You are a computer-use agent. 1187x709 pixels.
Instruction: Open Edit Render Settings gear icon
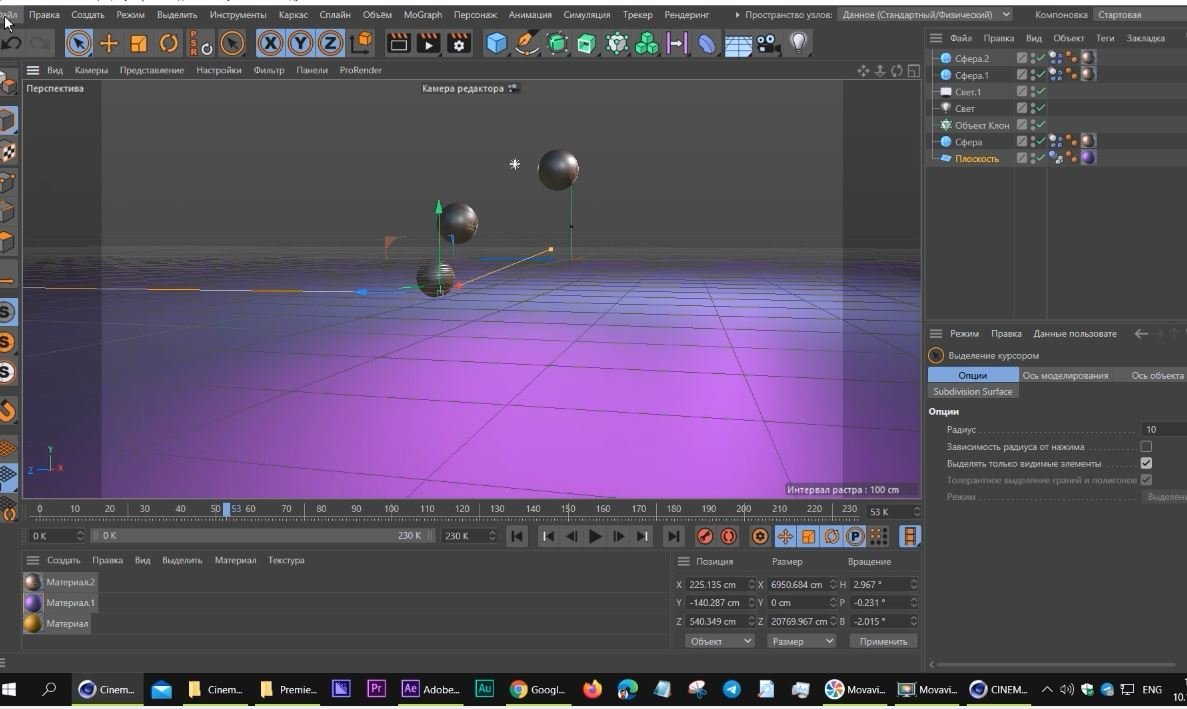458,43
